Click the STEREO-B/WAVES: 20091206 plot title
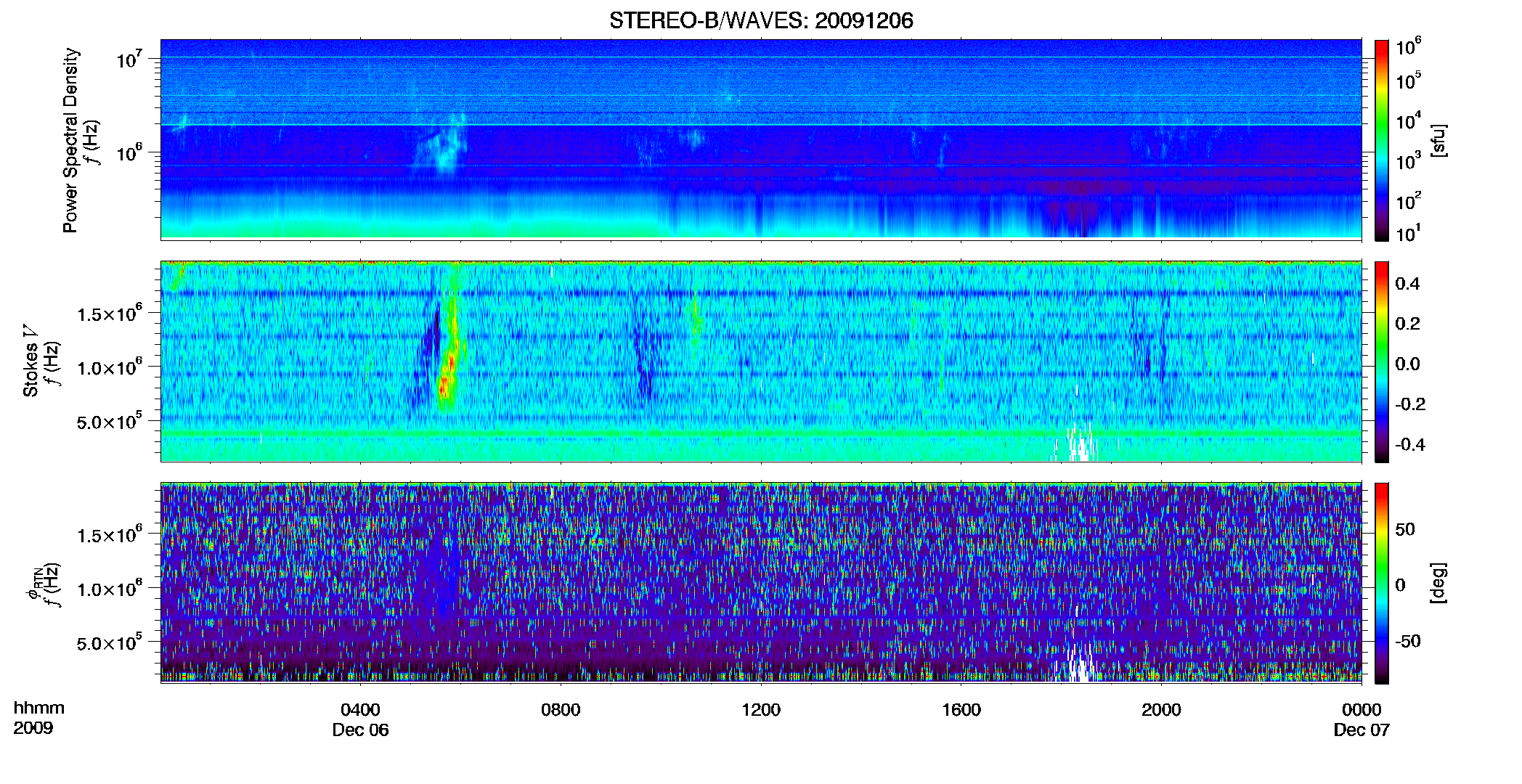 [761, 20]
